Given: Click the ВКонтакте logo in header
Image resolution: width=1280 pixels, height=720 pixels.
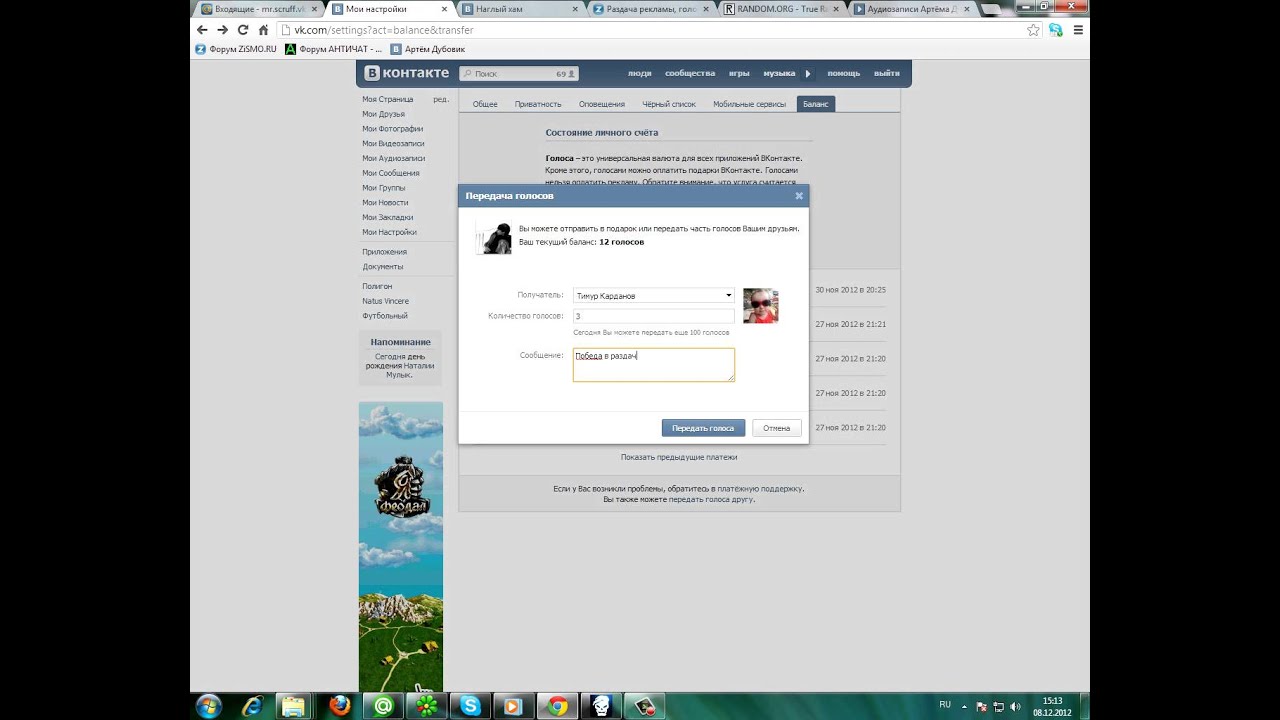Looking at the screenshot, I should (x=407, y=73).
